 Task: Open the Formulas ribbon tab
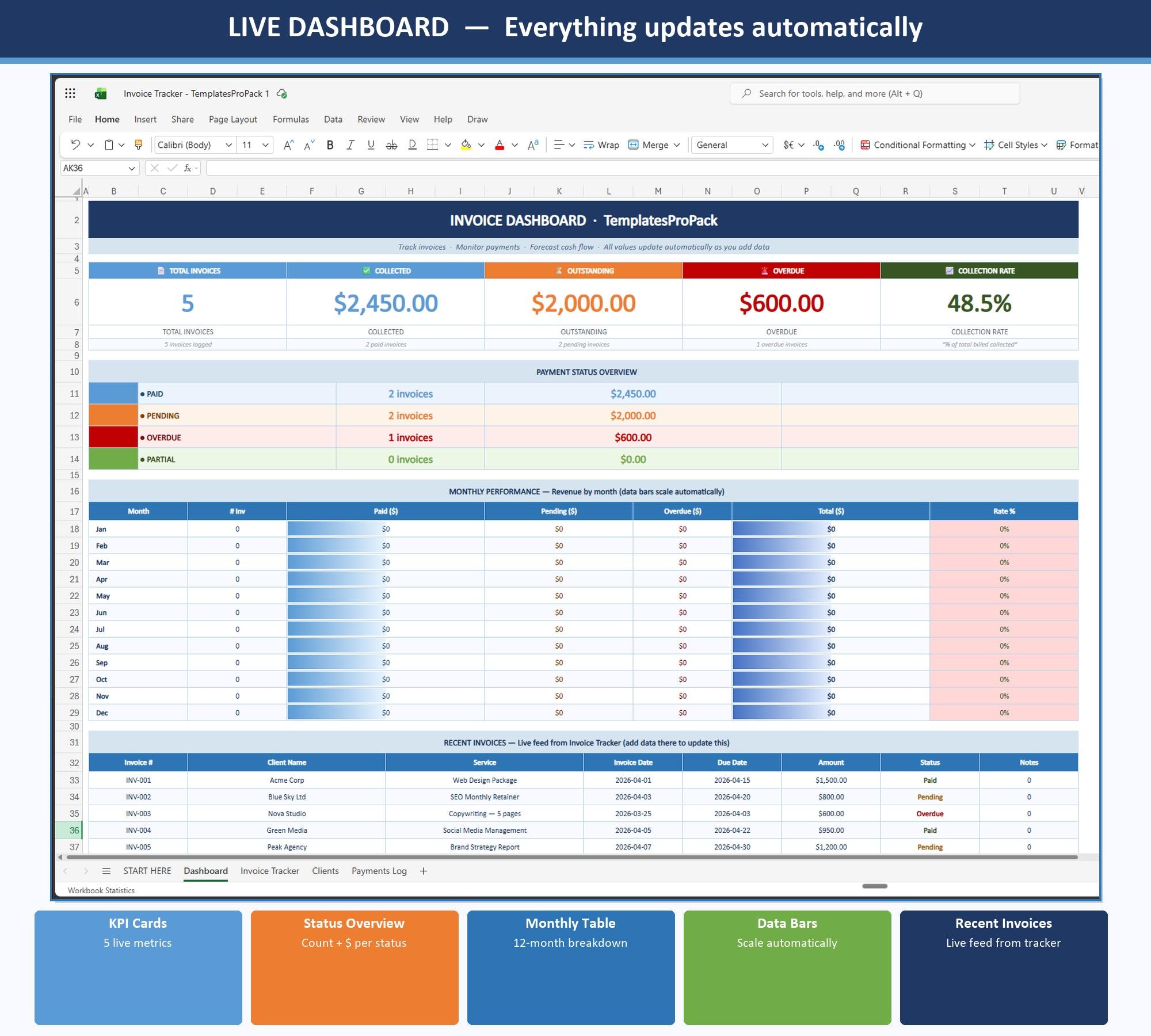pos(291,119)
